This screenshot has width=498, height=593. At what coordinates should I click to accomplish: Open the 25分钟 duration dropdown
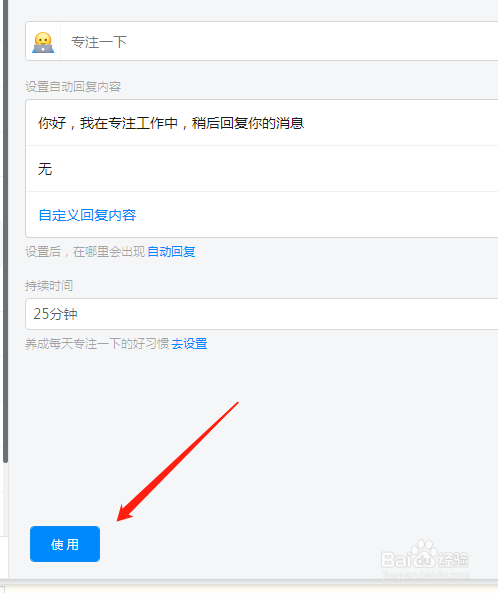(262, 314)
